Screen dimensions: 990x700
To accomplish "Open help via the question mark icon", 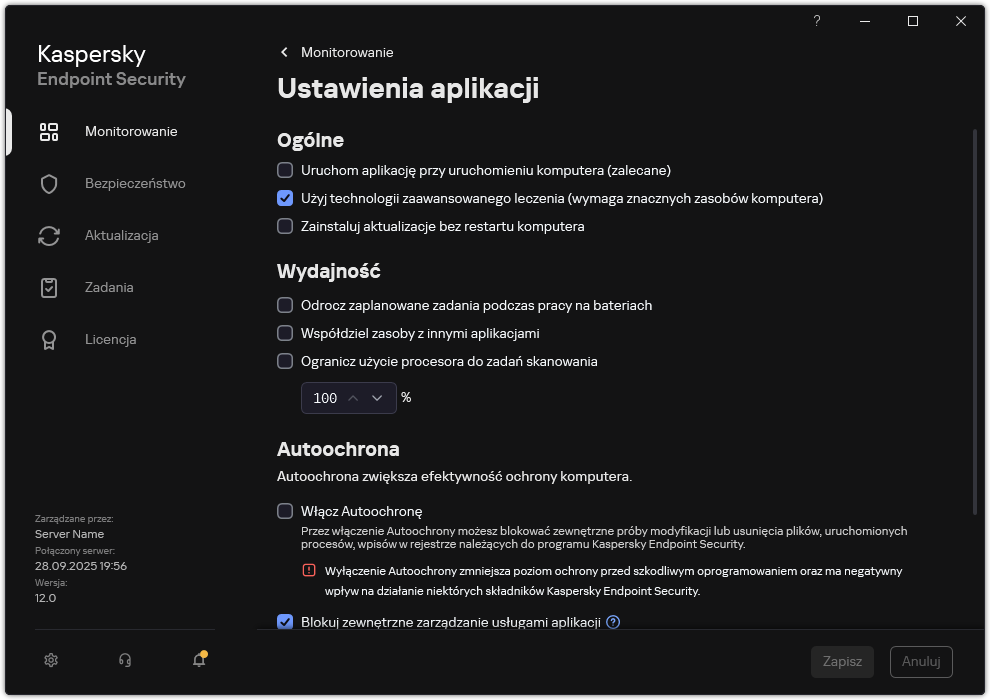I will [x=816, y=20].
